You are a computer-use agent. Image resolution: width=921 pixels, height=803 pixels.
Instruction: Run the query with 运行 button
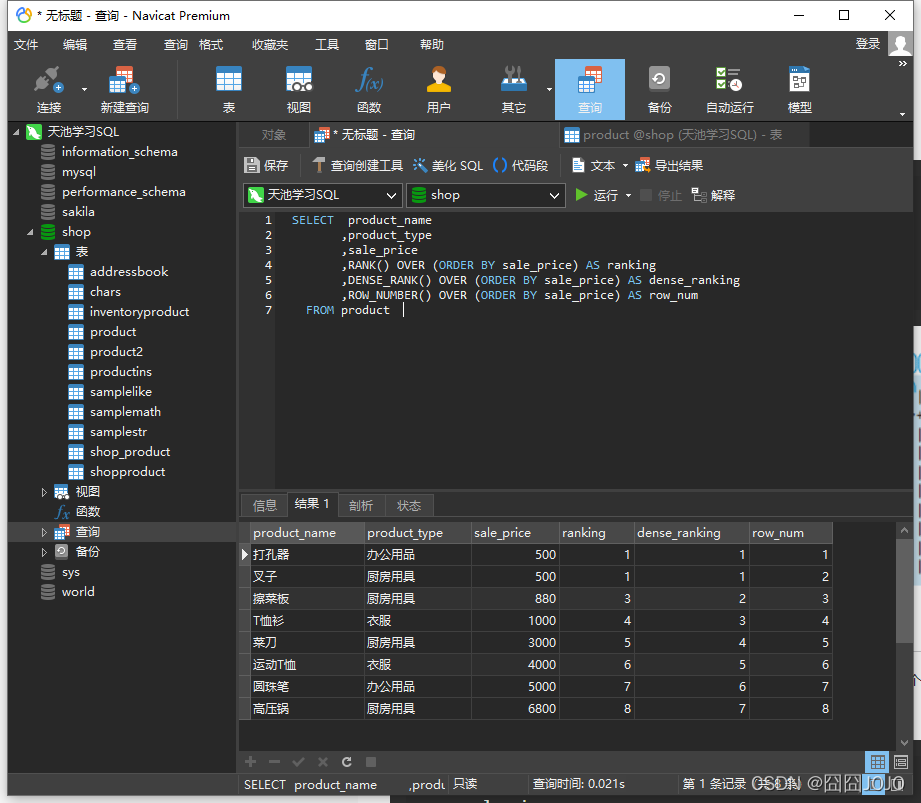[x=596, y=195]
